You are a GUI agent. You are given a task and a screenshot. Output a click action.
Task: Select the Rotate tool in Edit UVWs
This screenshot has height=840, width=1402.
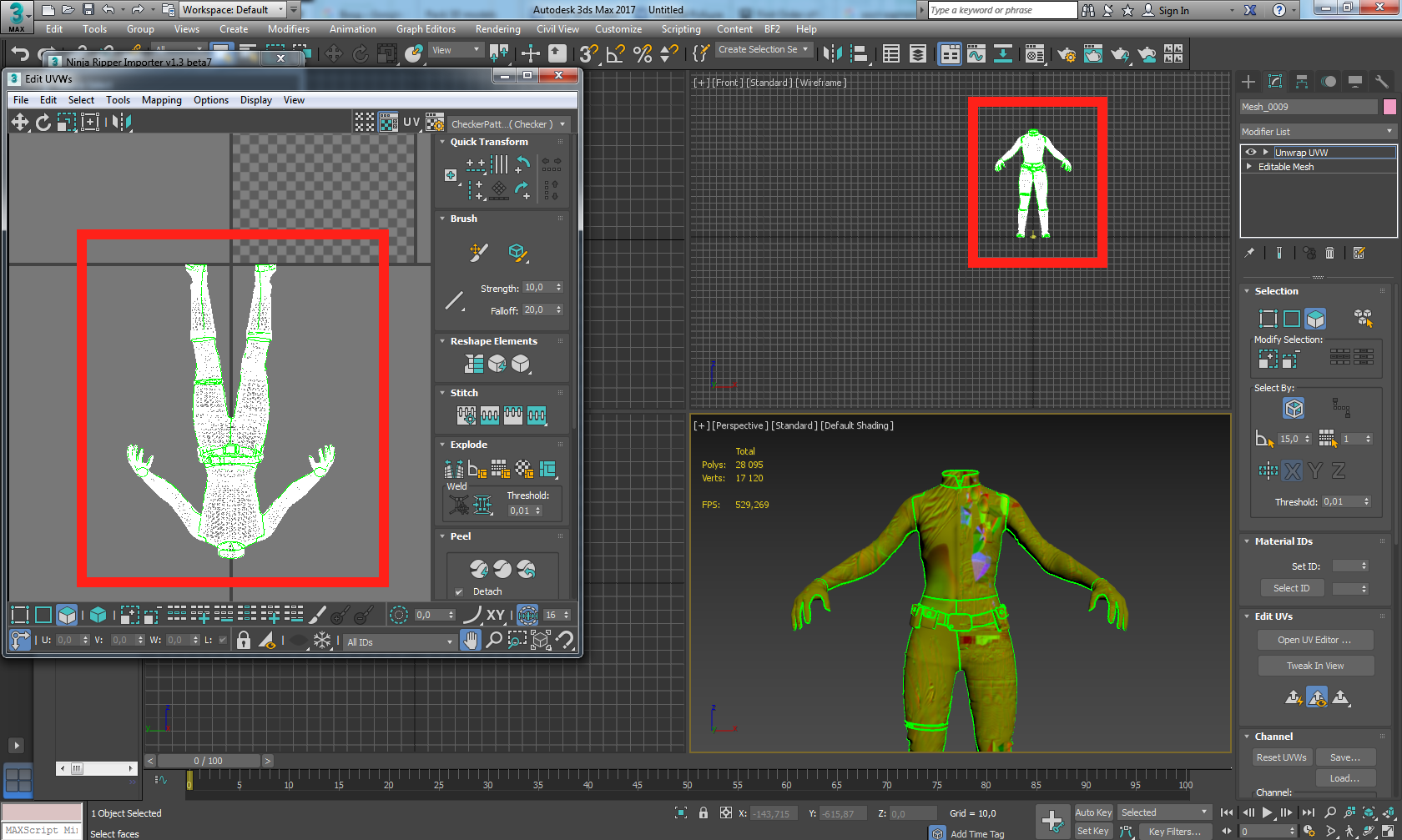(43, 123)
